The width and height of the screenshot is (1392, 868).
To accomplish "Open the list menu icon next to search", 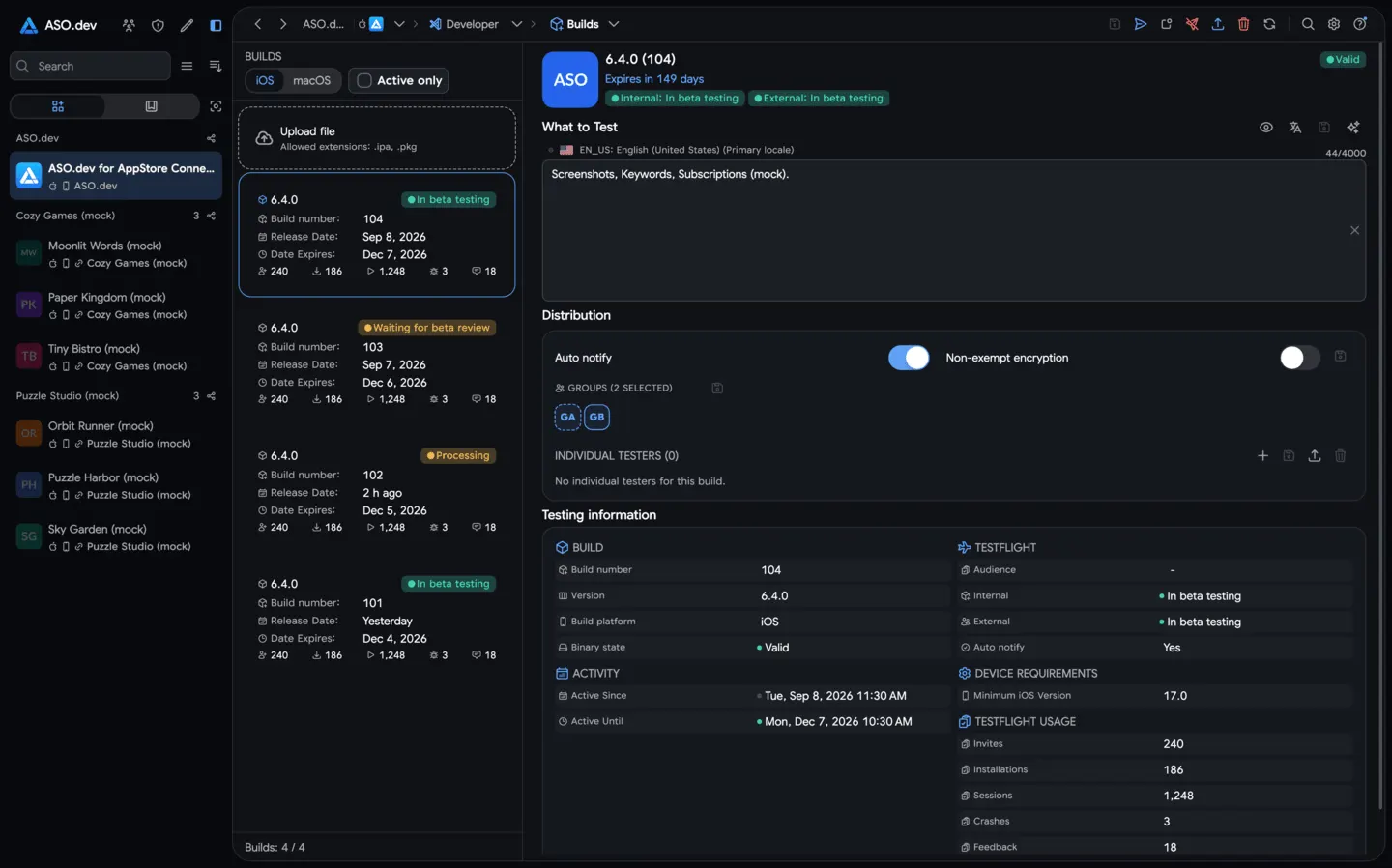I will (187, 66).
